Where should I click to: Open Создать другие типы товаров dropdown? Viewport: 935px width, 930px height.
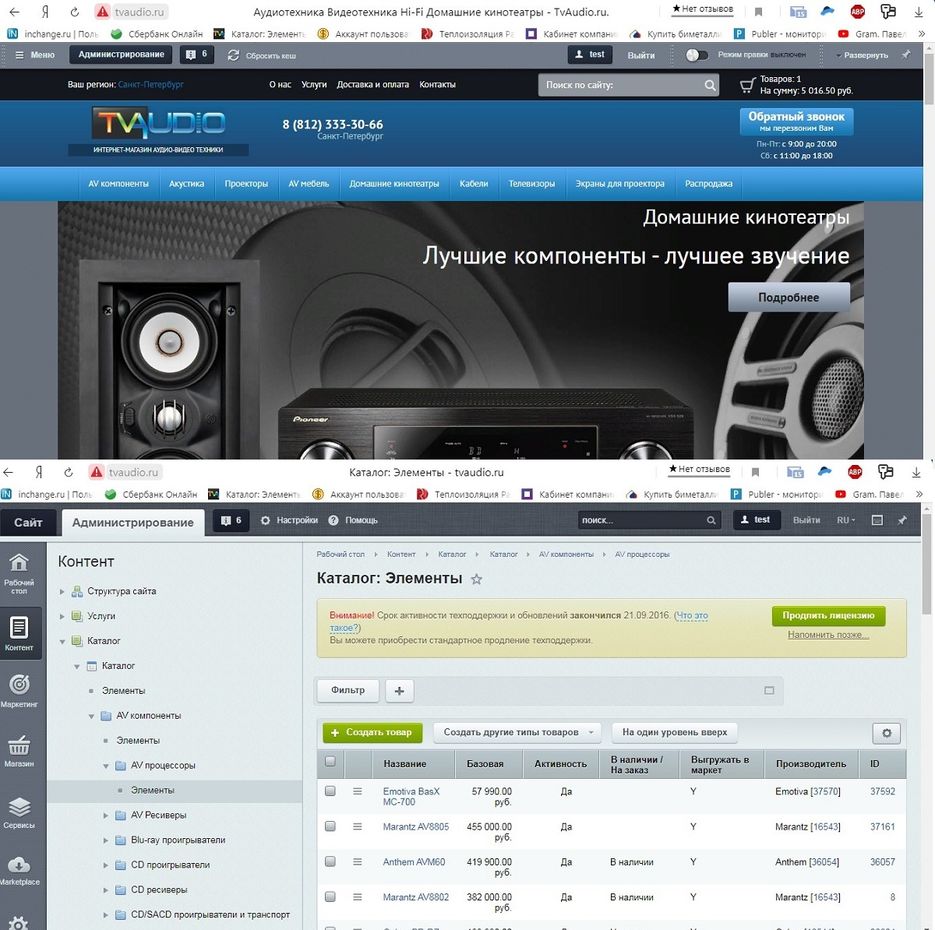click(x=517, y=732)
